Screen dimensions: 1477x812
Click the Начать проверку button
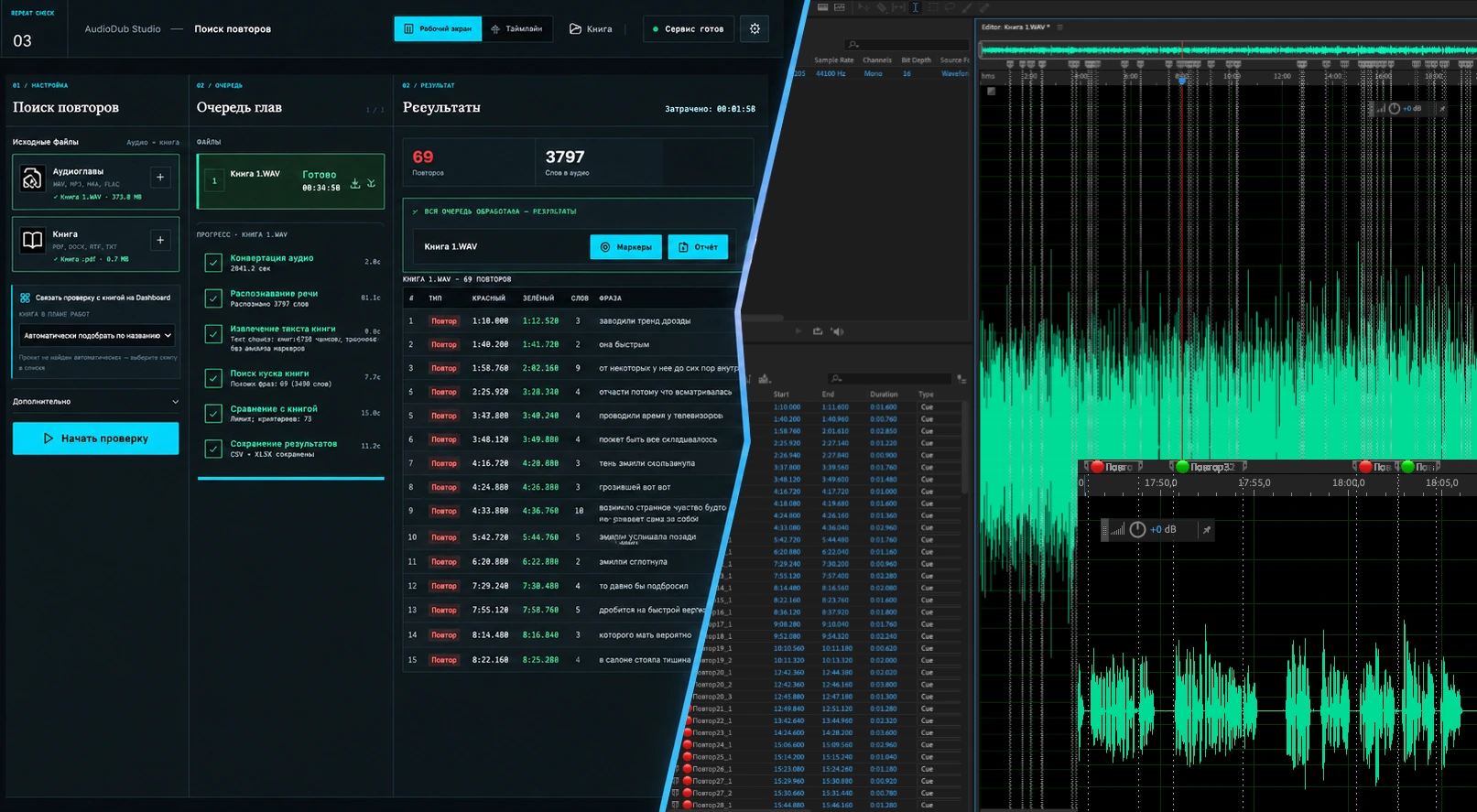pos(96,438)
